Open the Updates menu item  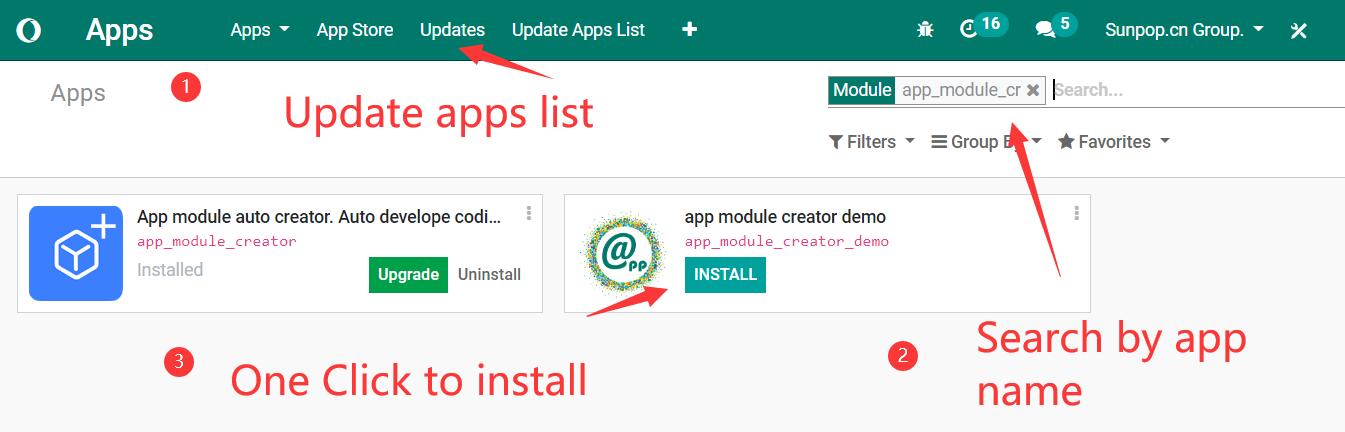coord(452,30)
